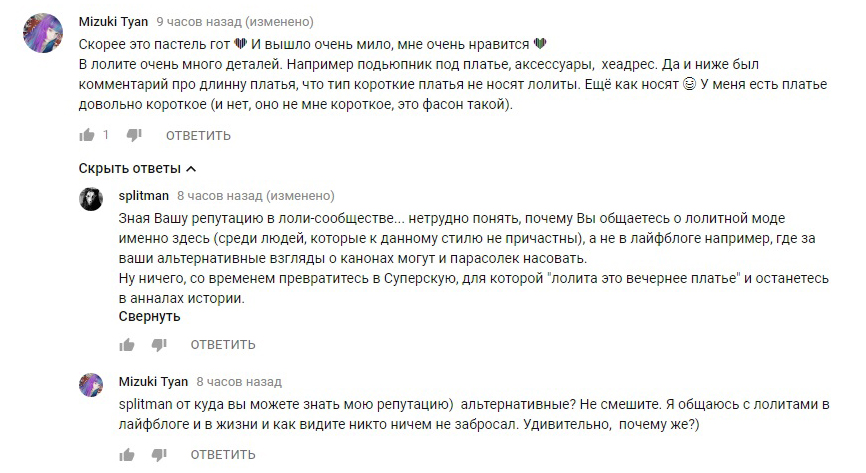Click the chevron next to Скрыть ответы

pyautogui.click(x=191, y=169)
